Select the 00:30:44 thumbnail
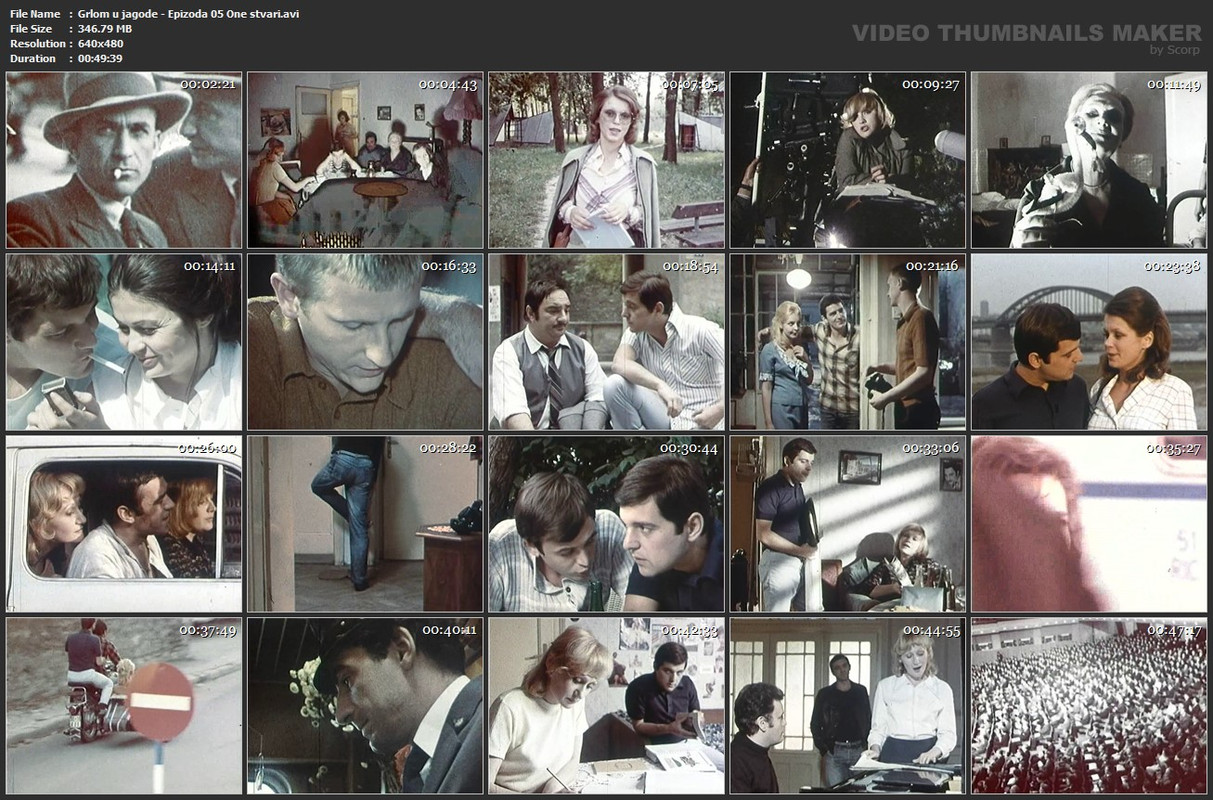Screen dimensions: 1213x800 606,524
